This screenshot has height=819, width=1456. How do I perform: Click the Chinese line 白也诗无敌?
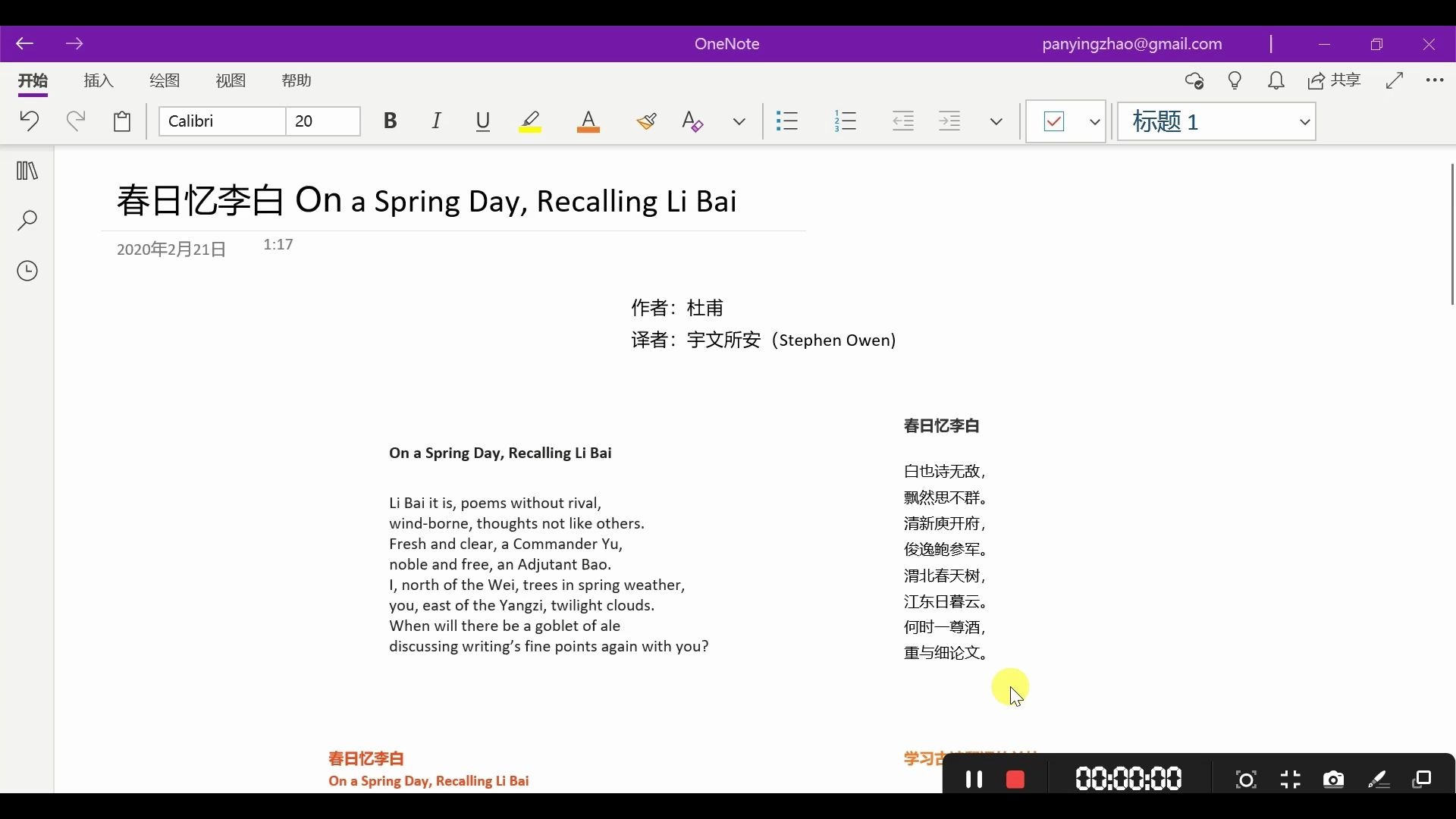coord(945,472)
